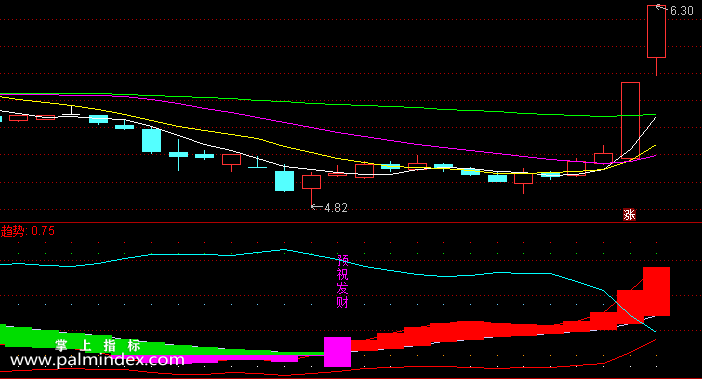Click the red divider between chart panels
The height and width of the screenshot is (379, 702).
click(351, 222)
